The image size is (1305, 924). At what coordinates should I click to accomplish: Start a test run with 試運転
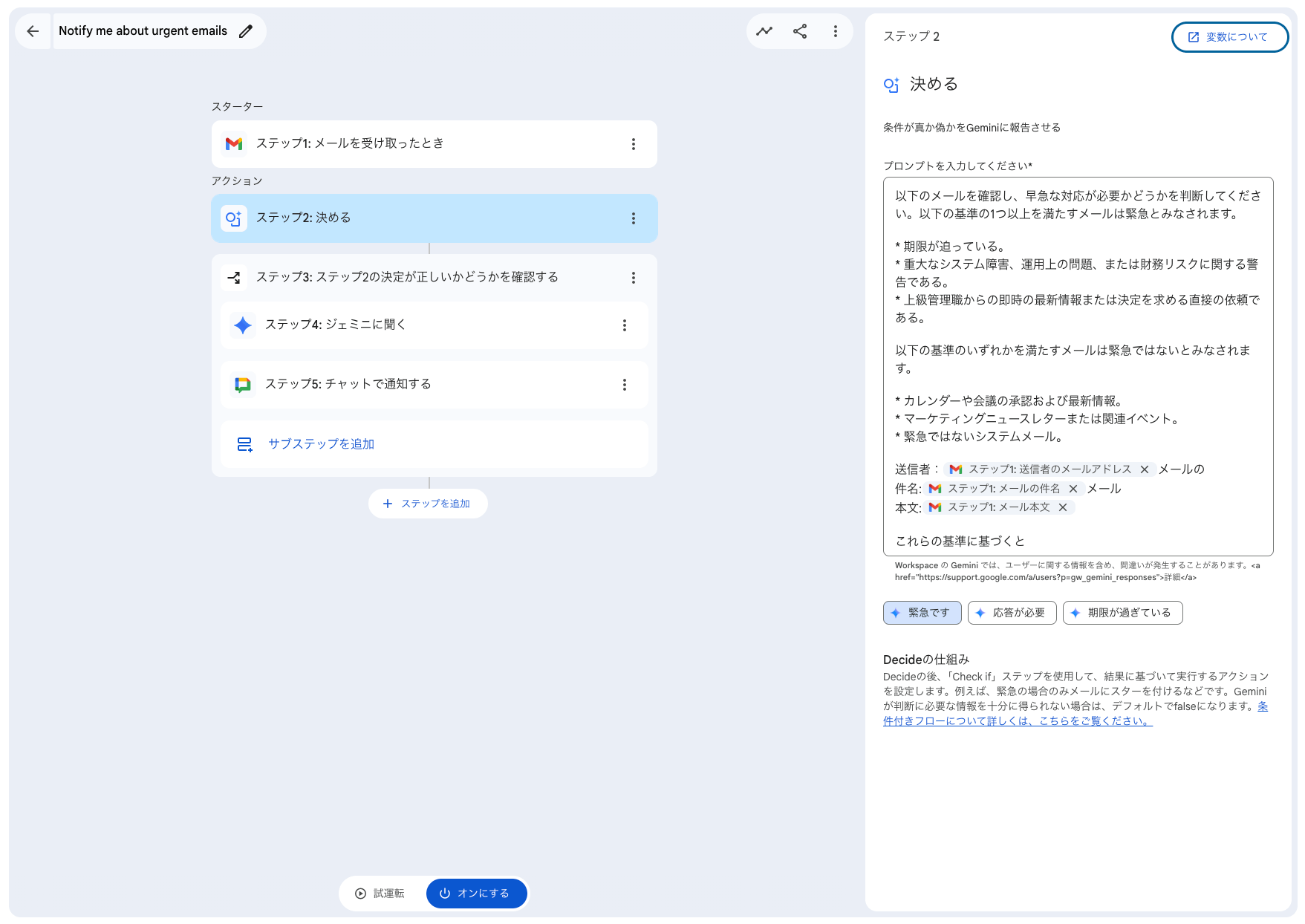pyautogui.click(x=381, y=894)
